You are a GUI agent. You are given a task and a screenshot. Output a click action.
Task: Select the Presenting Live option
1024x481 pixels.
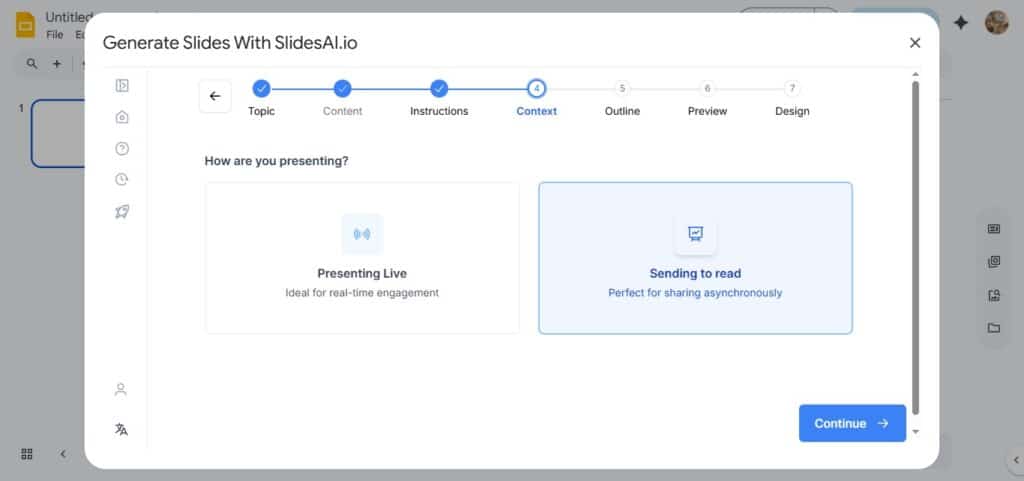(362, 258)
